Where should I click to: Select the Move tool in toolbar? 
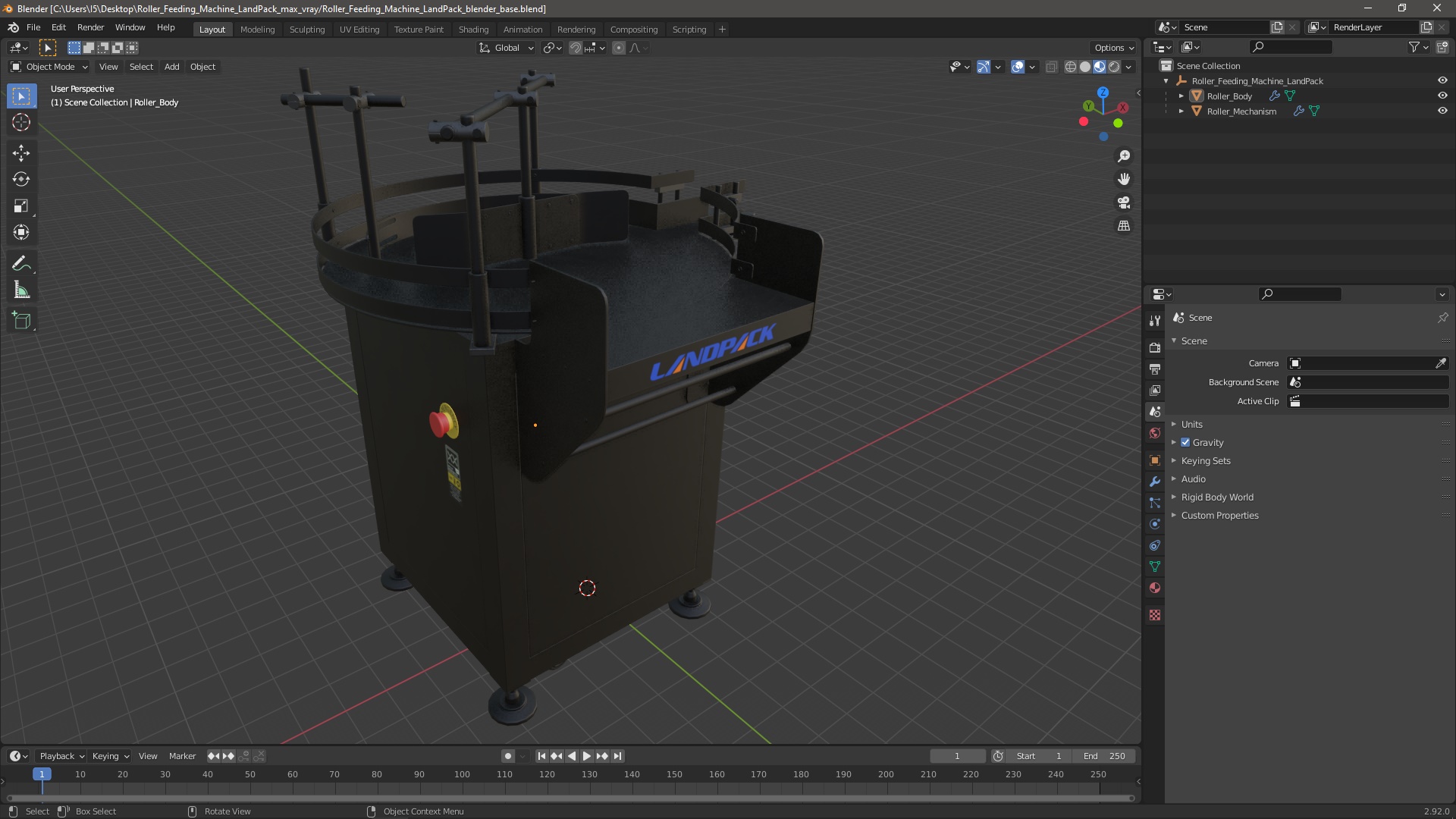point(20,153)
